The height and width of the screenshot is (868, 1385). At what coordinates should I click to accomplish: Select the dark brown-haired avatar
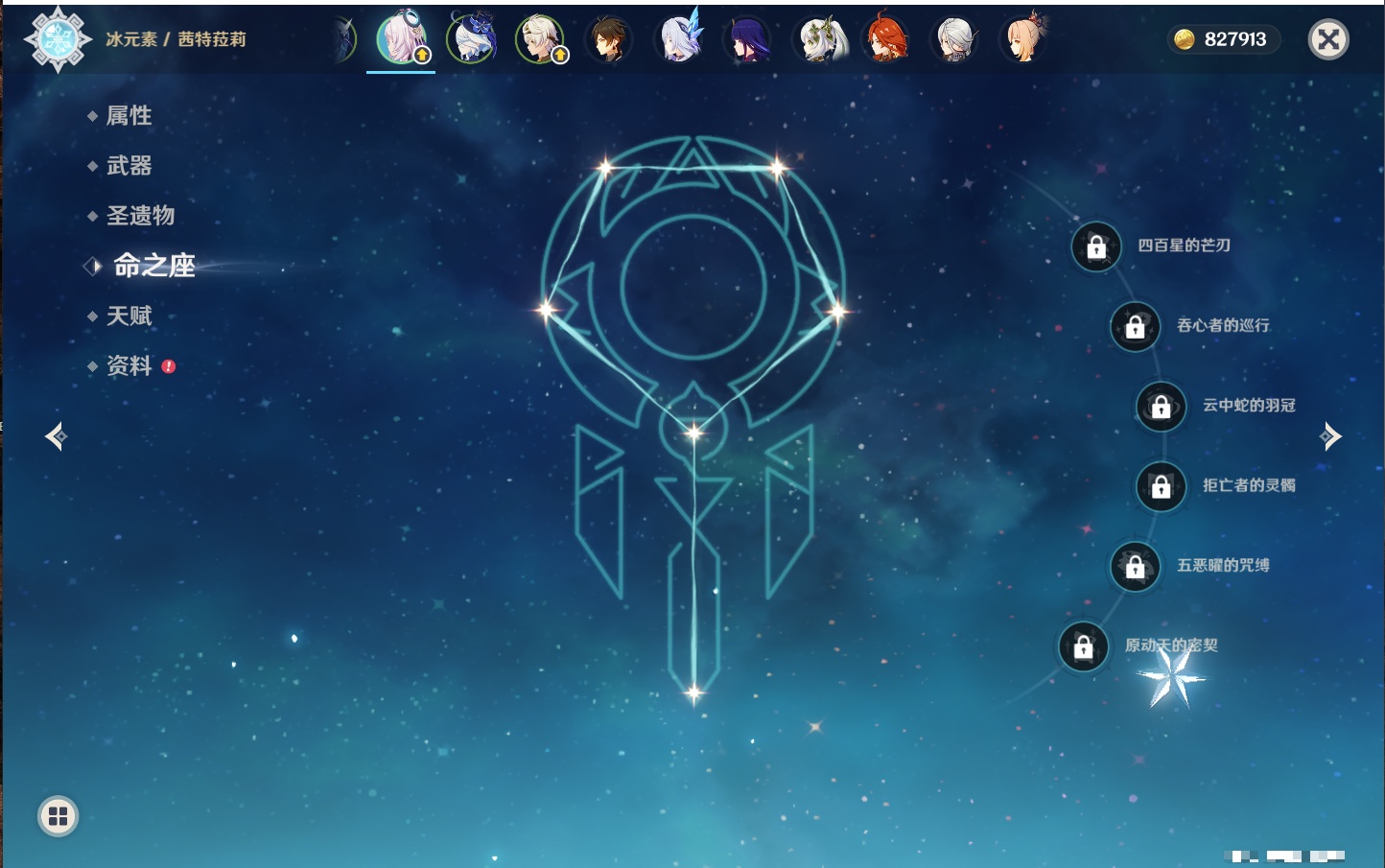(x=609, y=39)
